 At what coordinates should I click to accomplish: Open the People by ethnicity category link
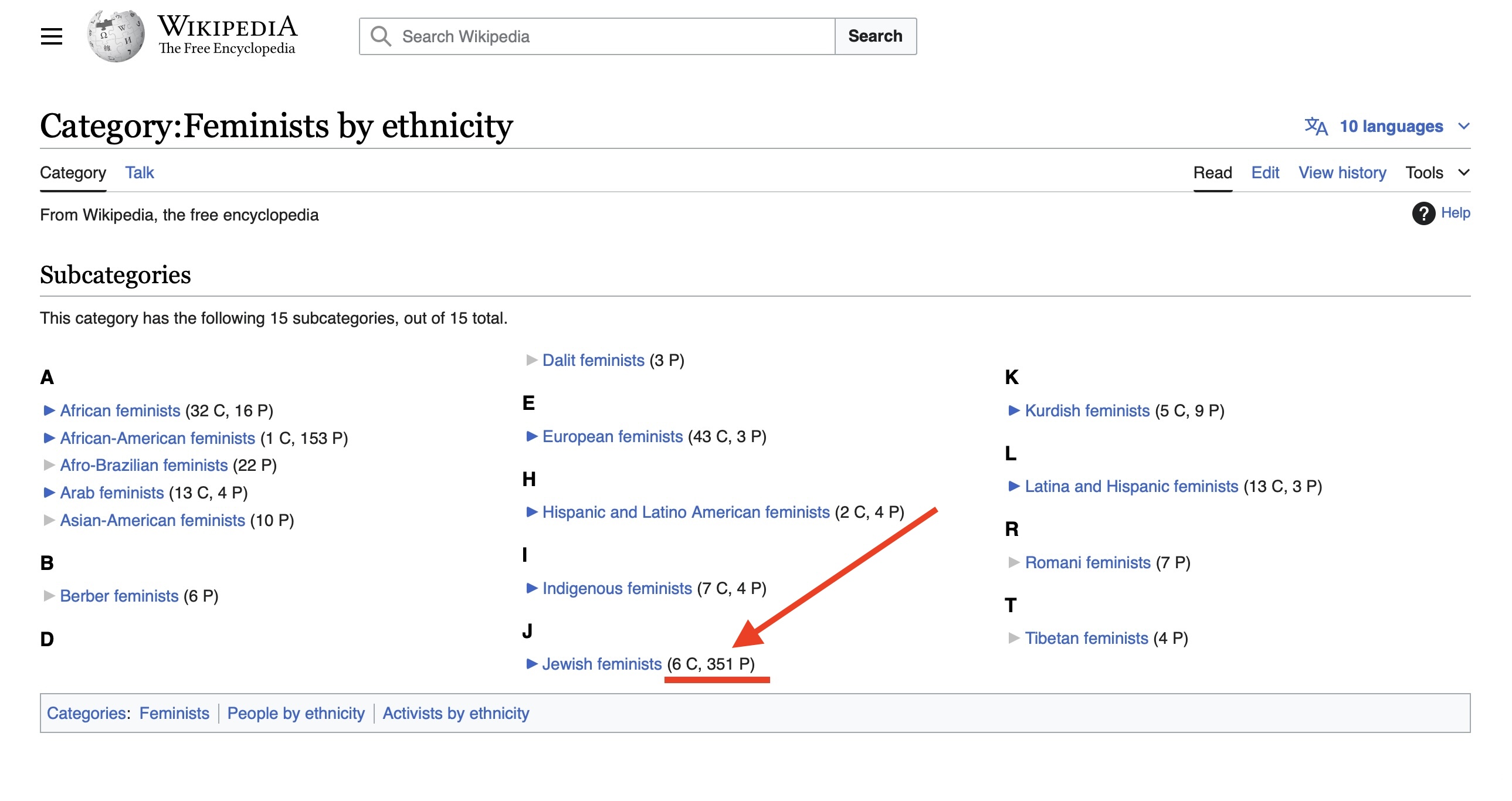296,713
